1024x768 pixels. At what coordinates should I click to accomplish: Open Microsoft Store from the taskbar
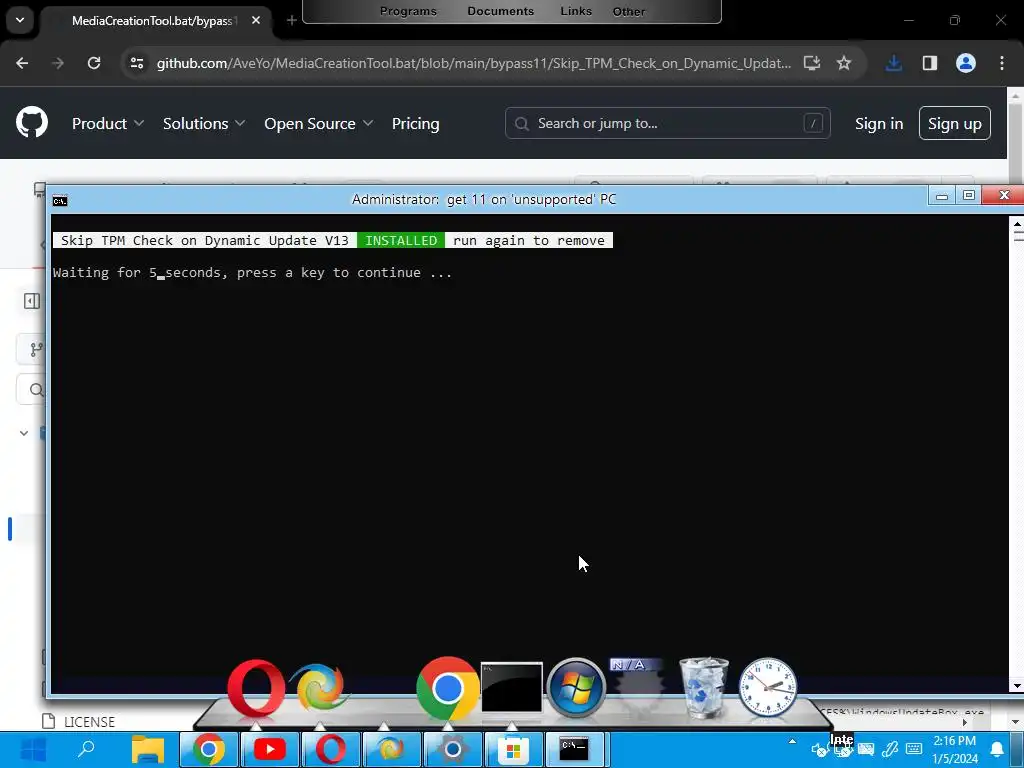(513, 750)
